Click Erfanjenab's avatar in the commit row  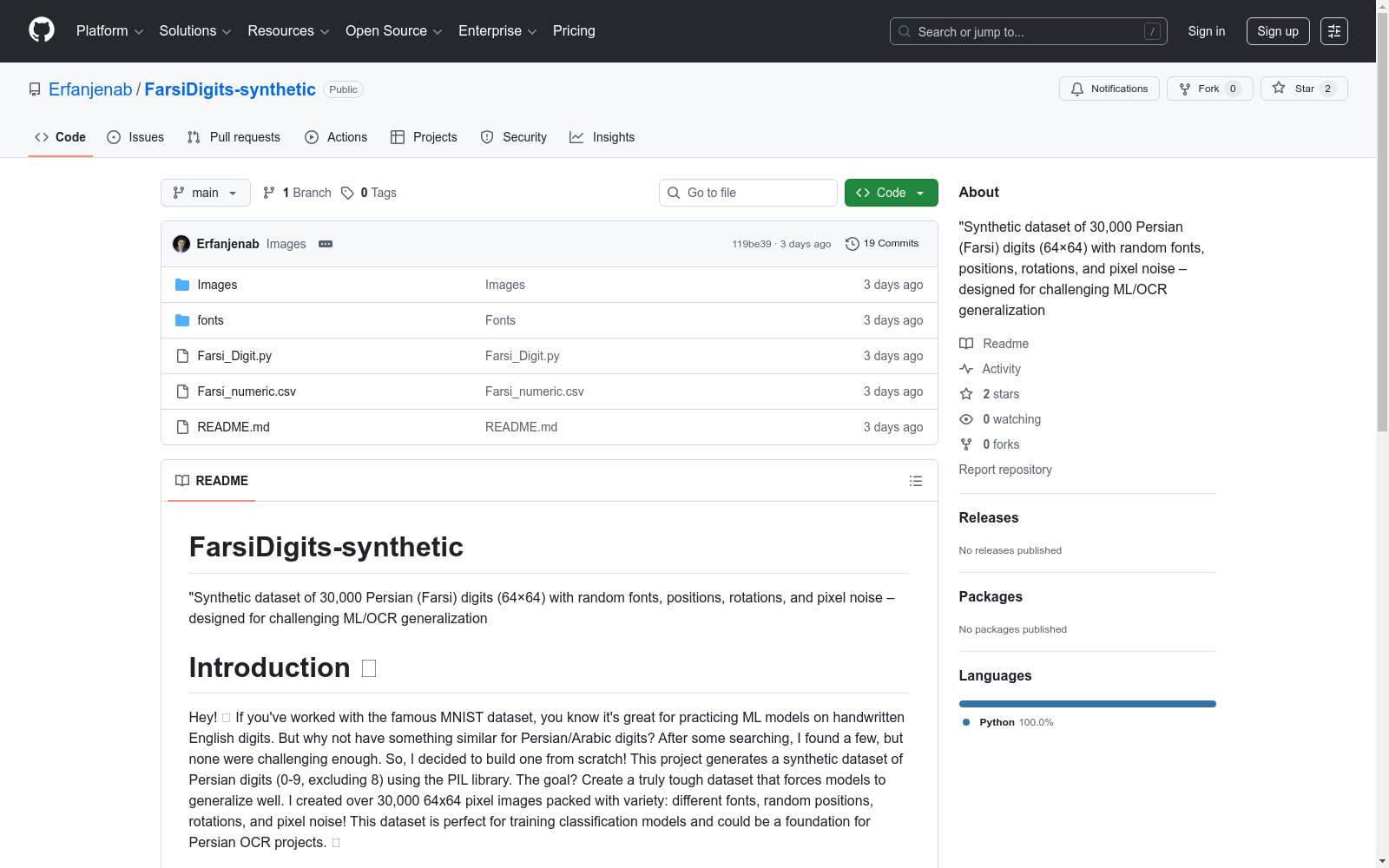(181, 244)
